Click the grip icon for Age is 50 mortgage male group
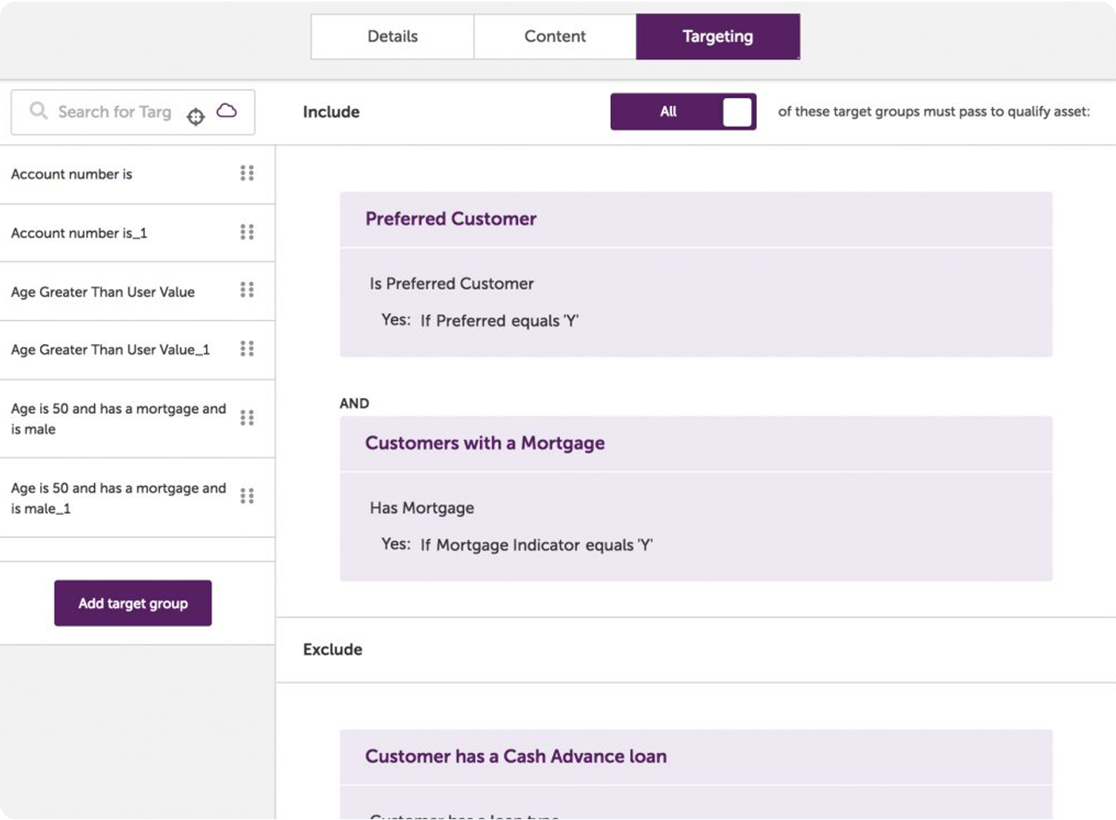The image size is (1116, 820). tap(248, 418)
